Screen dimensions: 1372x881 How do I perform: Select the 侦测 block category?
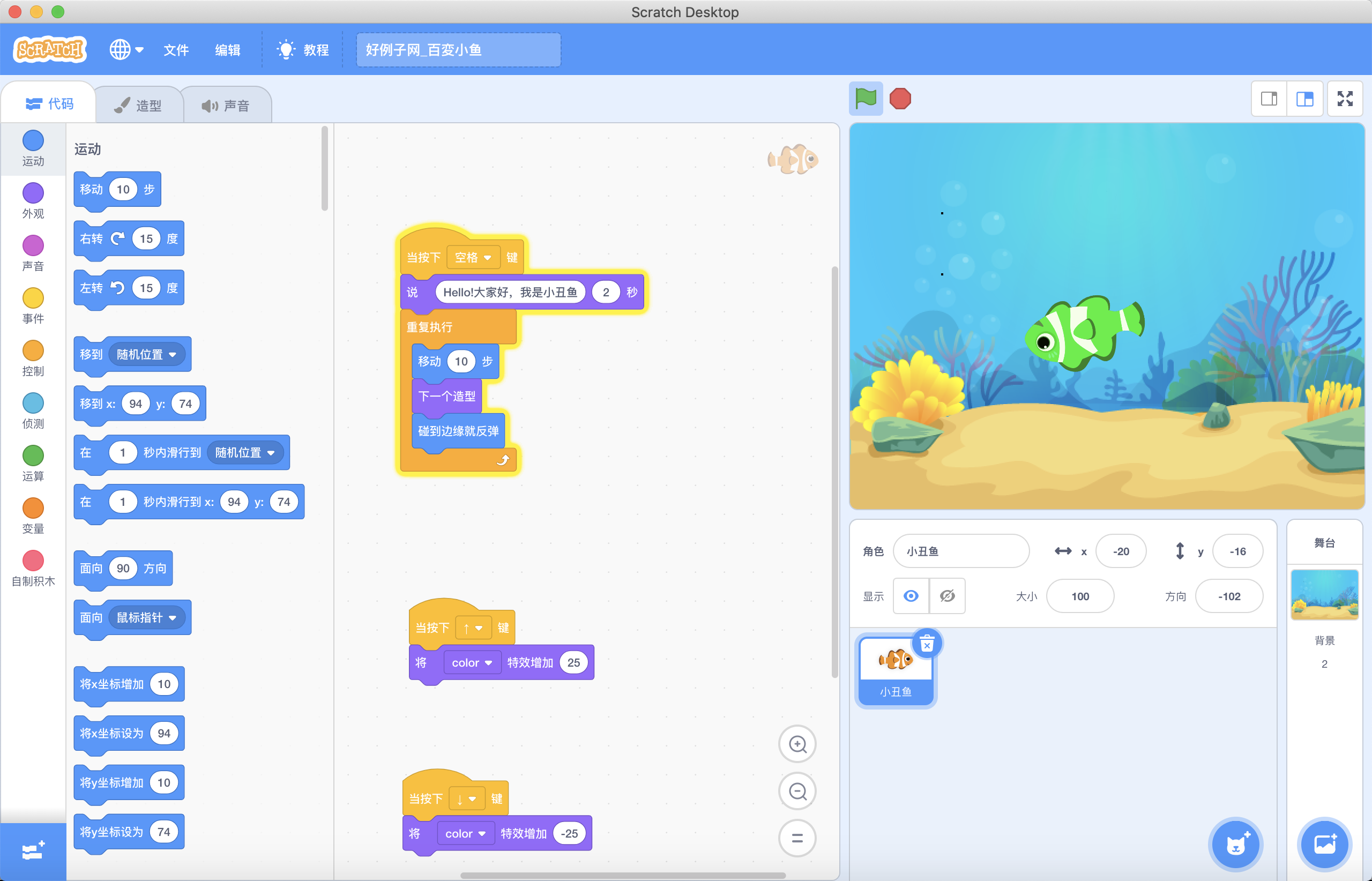coord(33,412)
